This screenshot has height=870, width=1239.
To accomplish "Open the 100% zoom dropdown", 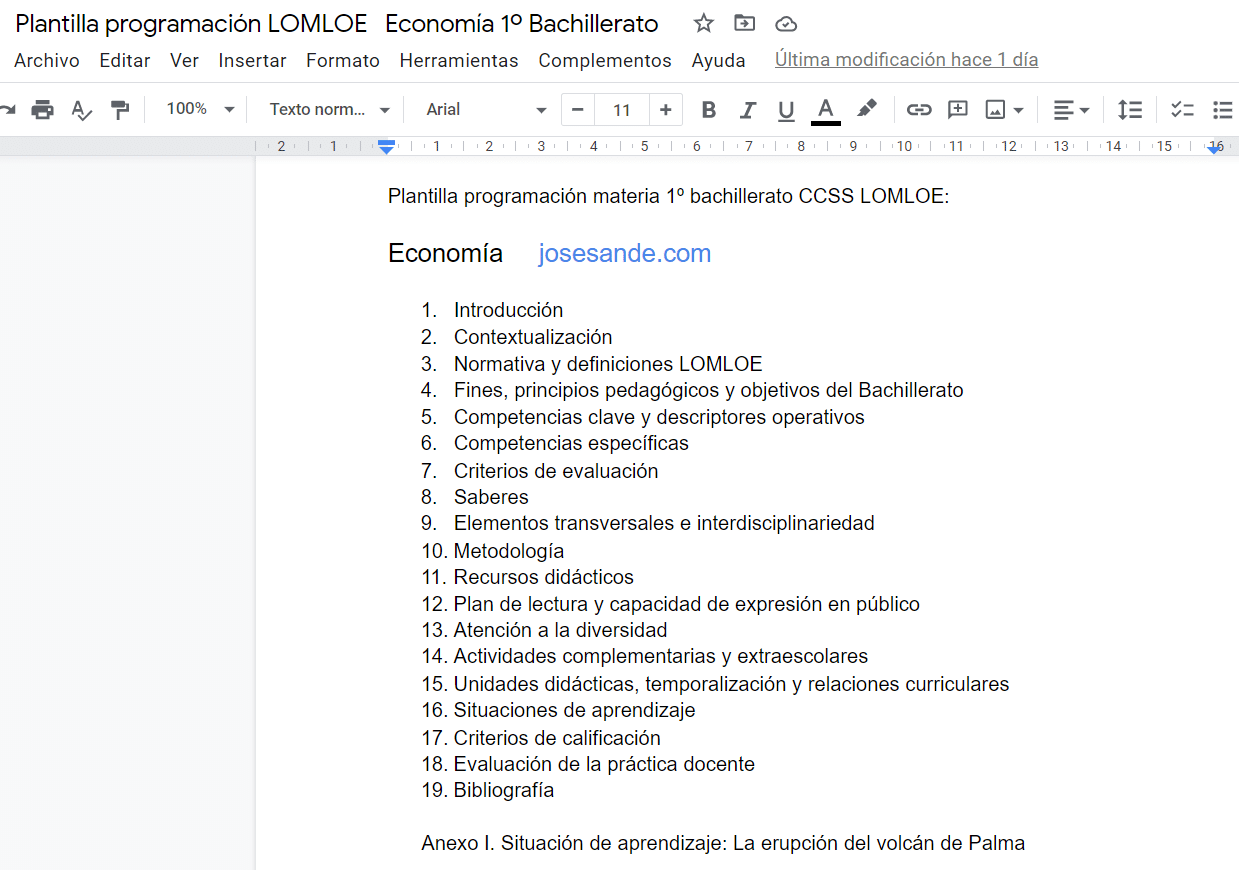I will 199,109.
